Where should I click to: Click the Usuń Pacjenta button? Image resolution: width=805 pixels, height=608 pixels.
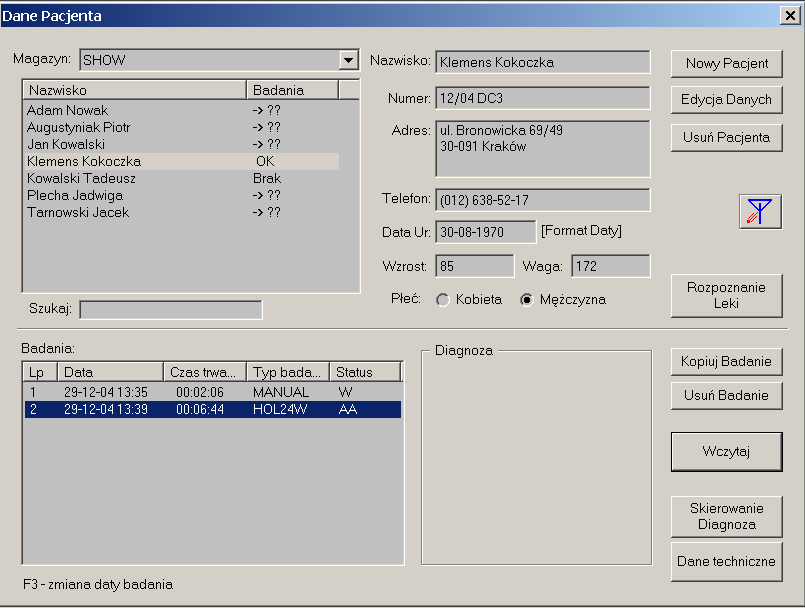(726, 138)
